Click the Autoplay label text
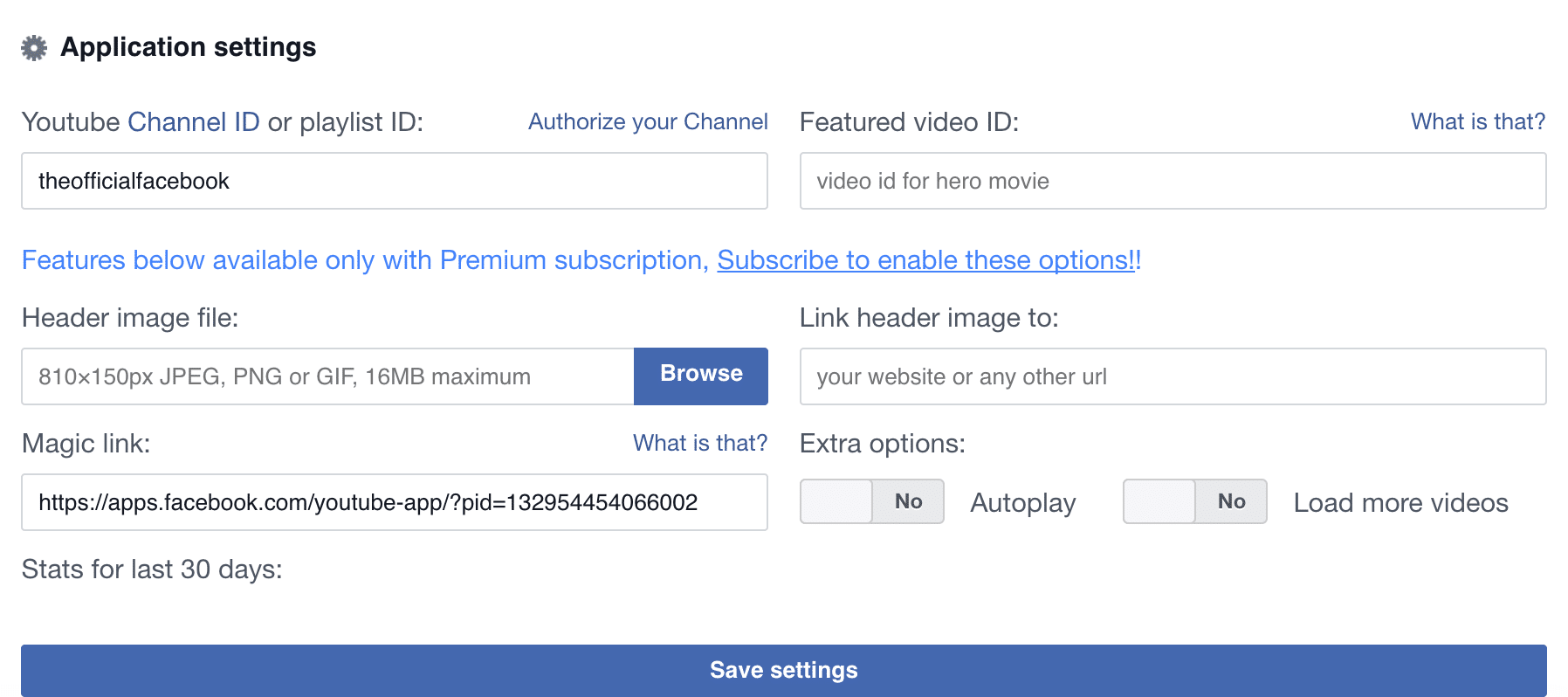 (1023, 503)
